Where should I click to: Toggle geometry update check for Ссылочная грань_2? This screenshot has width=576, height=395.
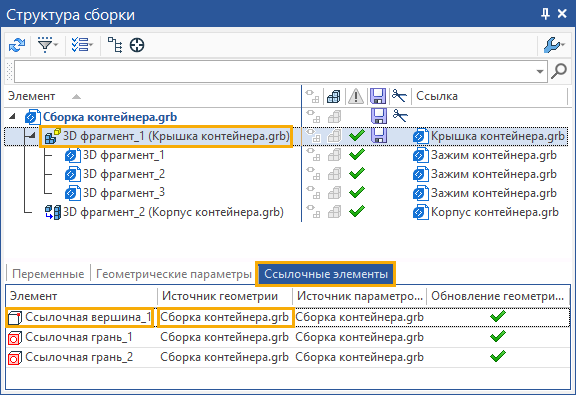498,356
